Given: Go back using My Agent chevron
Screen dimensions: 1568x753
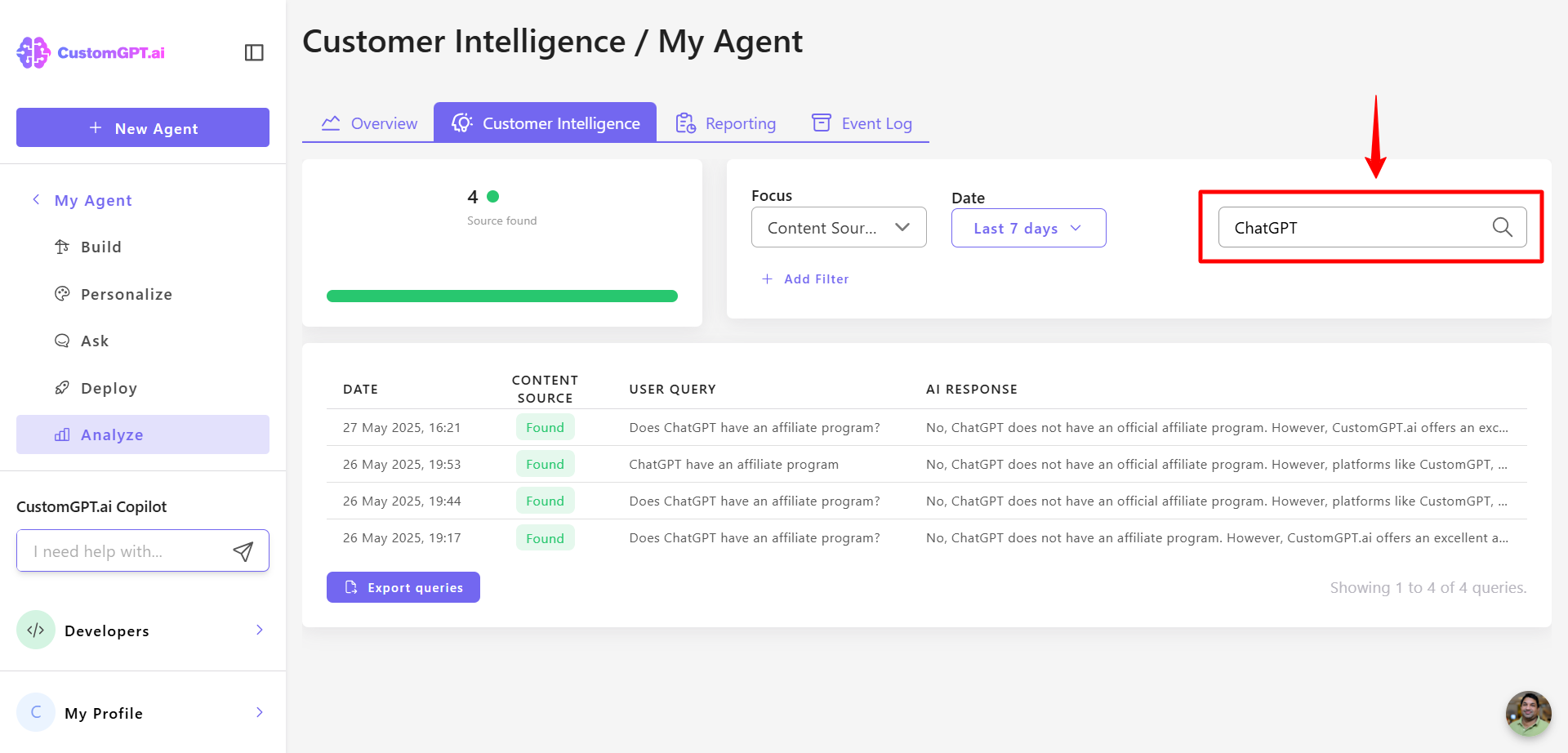Looking at the screenshot, I should pyautogui.click(x=36, y=199).
